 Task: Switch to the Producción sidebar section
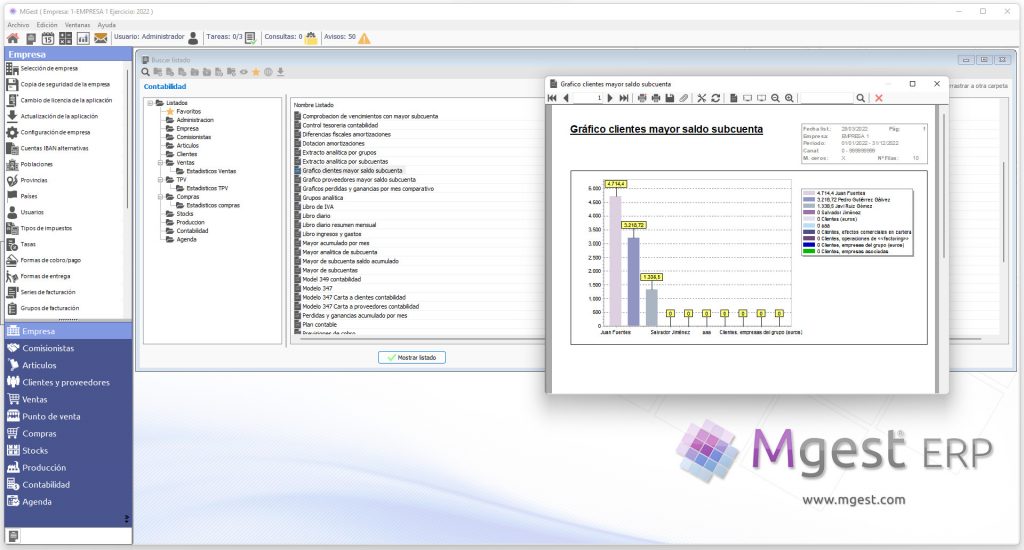point(68,468)
